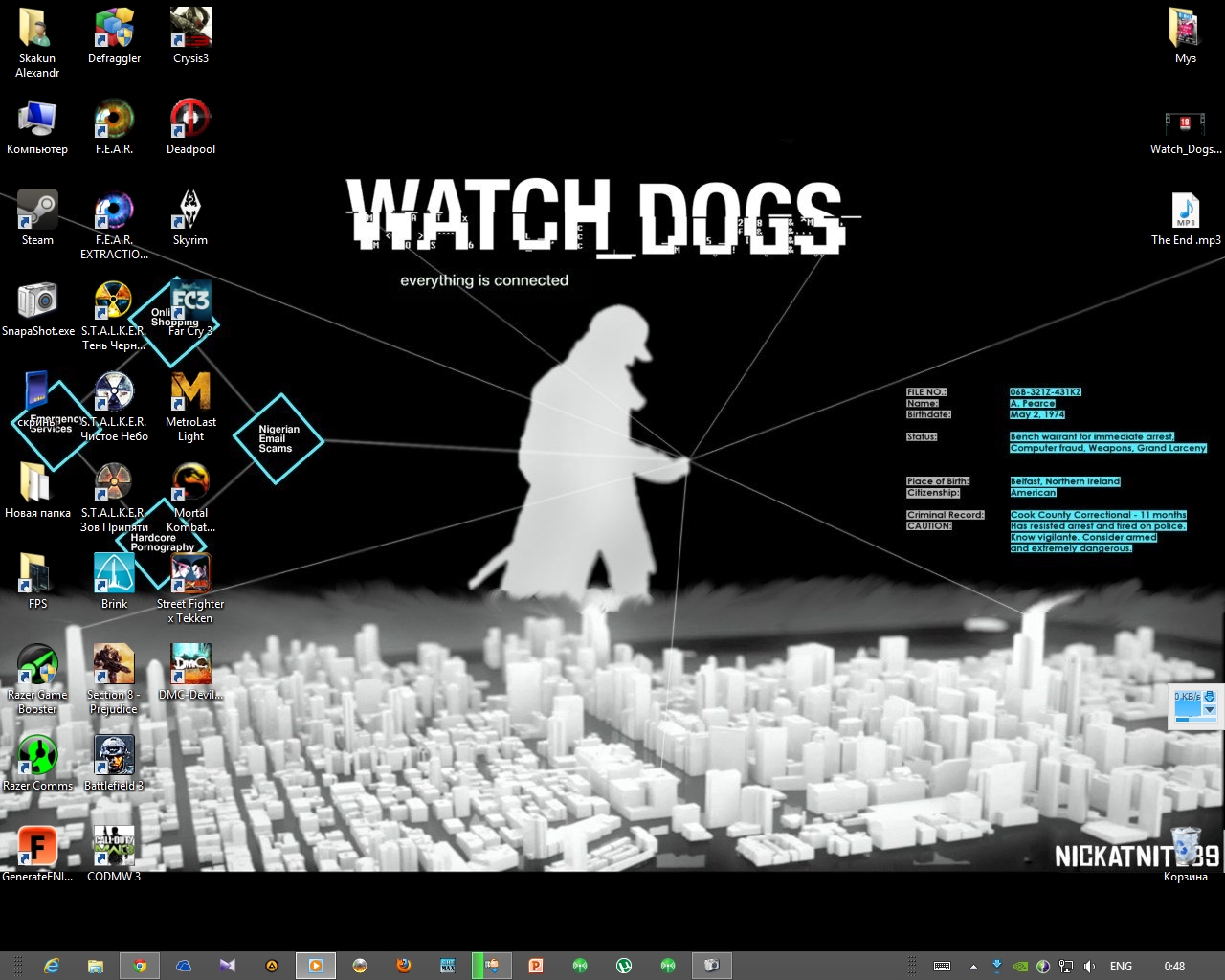
Task: Launch the Section 8 - Prejudice shortcut
Action: 114,679
